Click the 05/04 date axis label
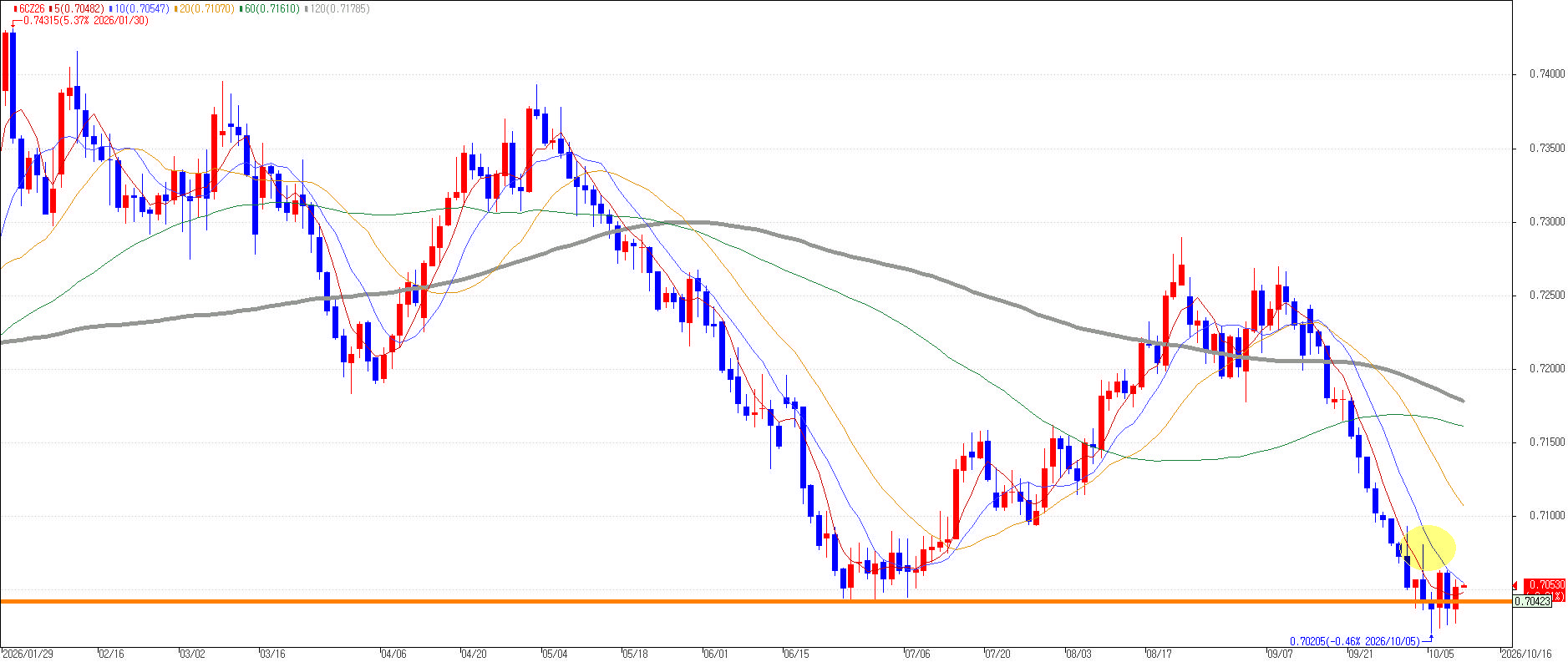The width and height of the screenshot is (1568, 662). 555,654
